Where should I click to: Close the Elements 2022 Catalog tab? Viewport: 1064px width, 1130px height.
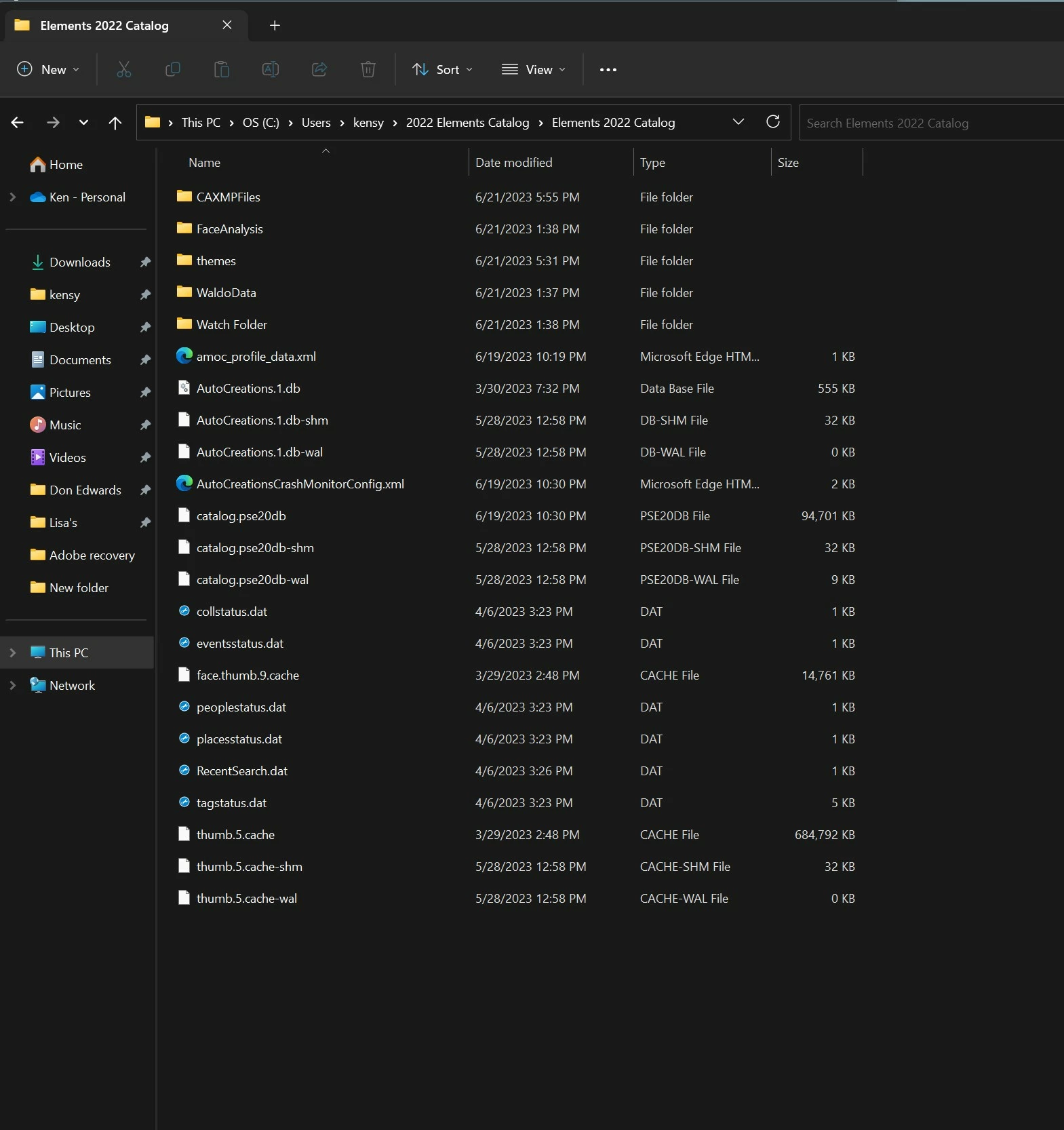[227, 25]
